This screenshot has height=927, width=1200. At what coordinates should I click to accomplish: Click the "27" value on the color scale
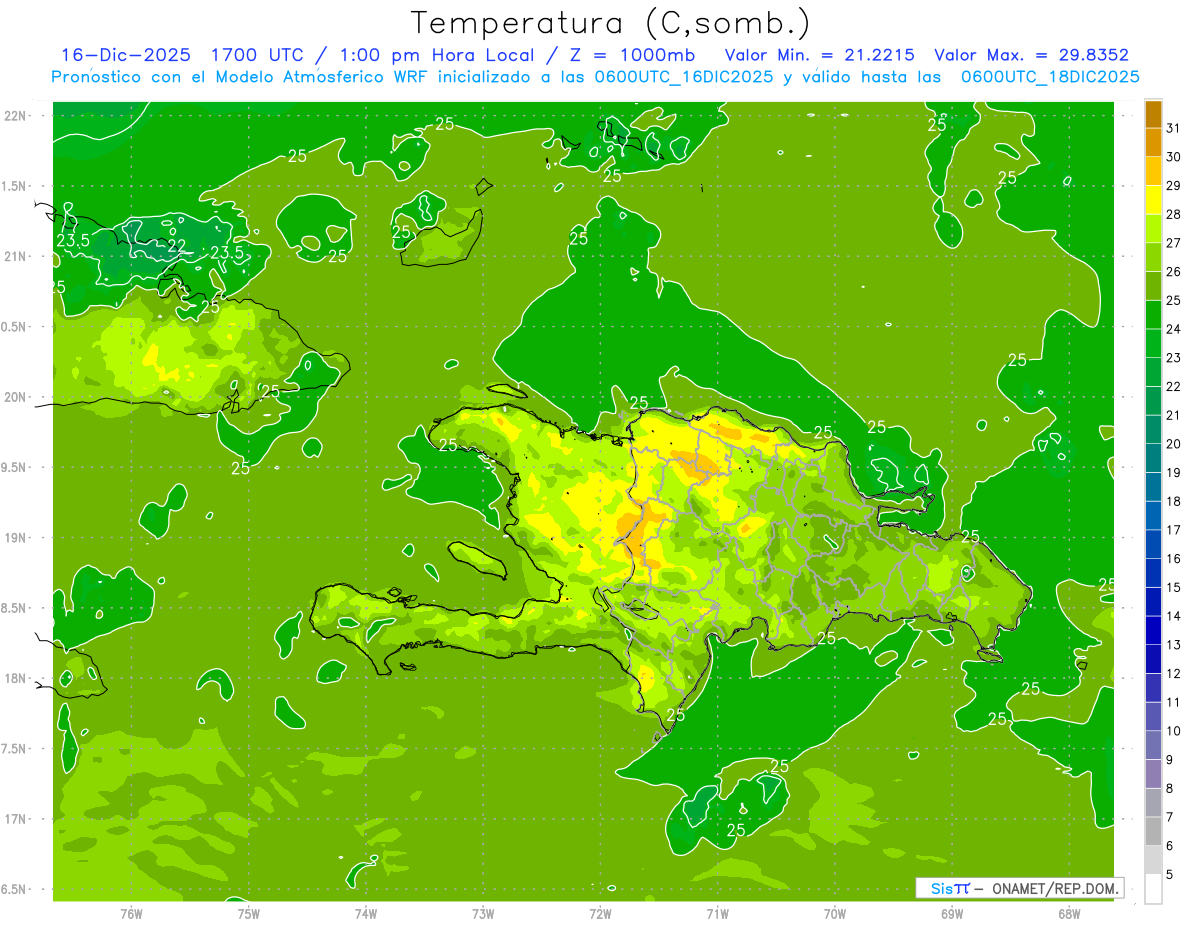[1173, 243]
